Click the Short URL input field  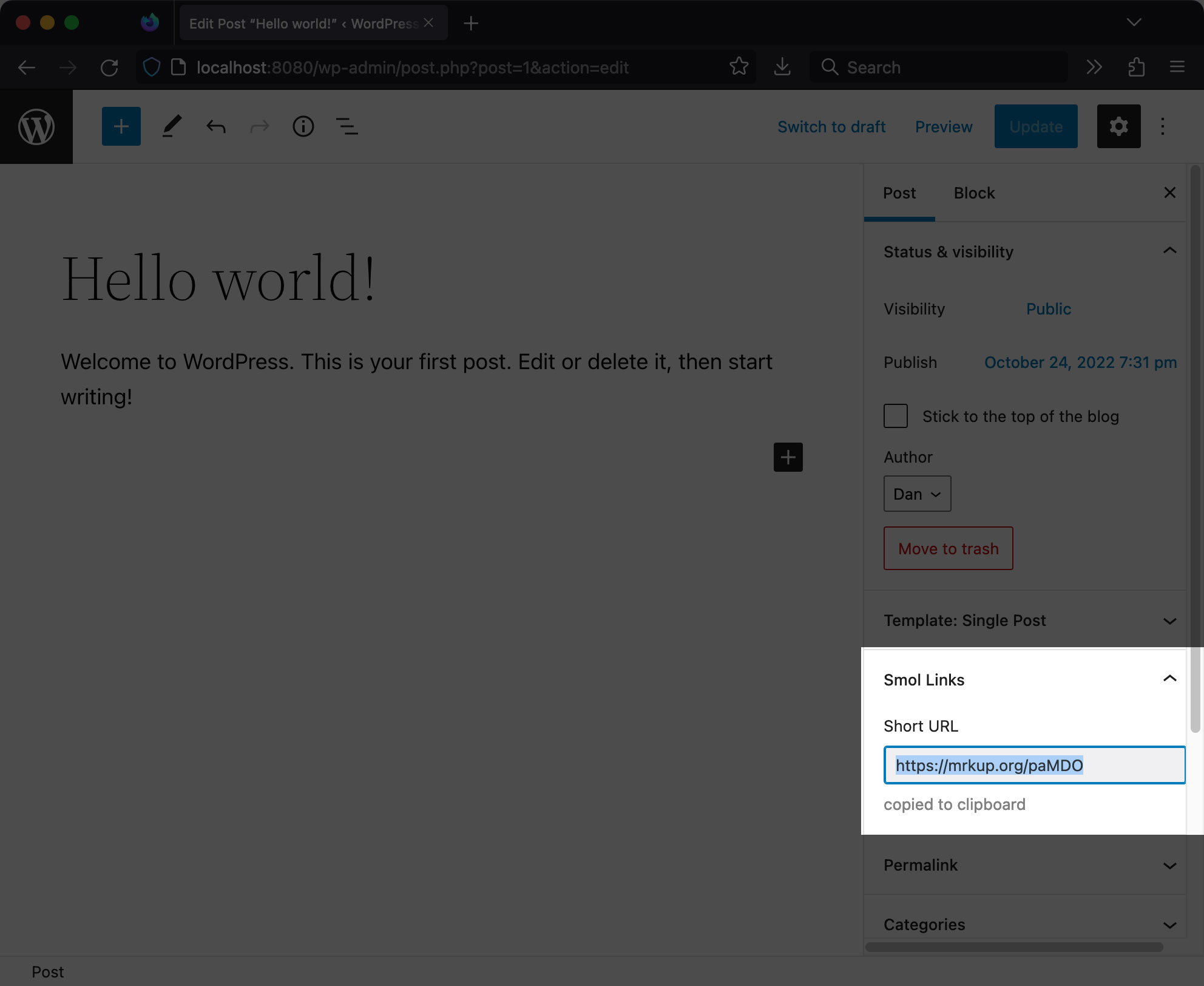click(1033, 765)
